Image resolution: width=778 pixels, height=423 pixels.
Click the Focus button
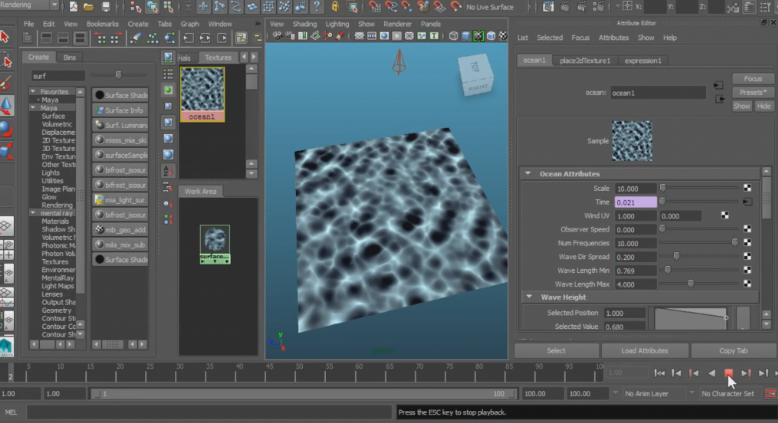[753, 79]
